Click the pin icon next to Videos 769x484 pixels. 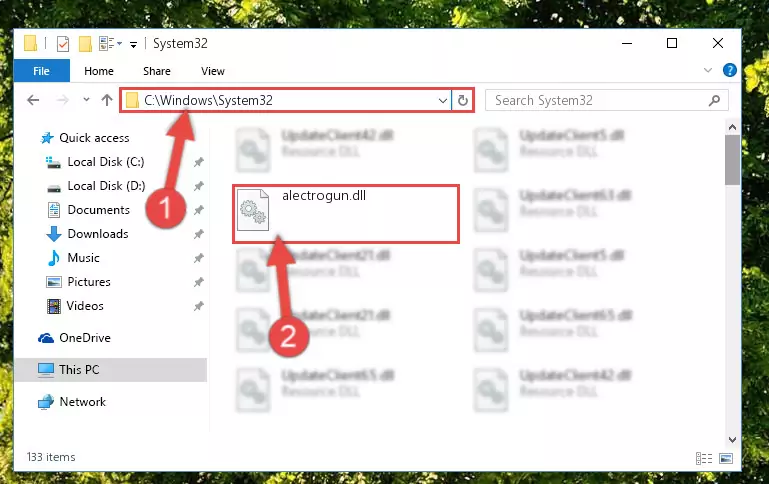199,306
